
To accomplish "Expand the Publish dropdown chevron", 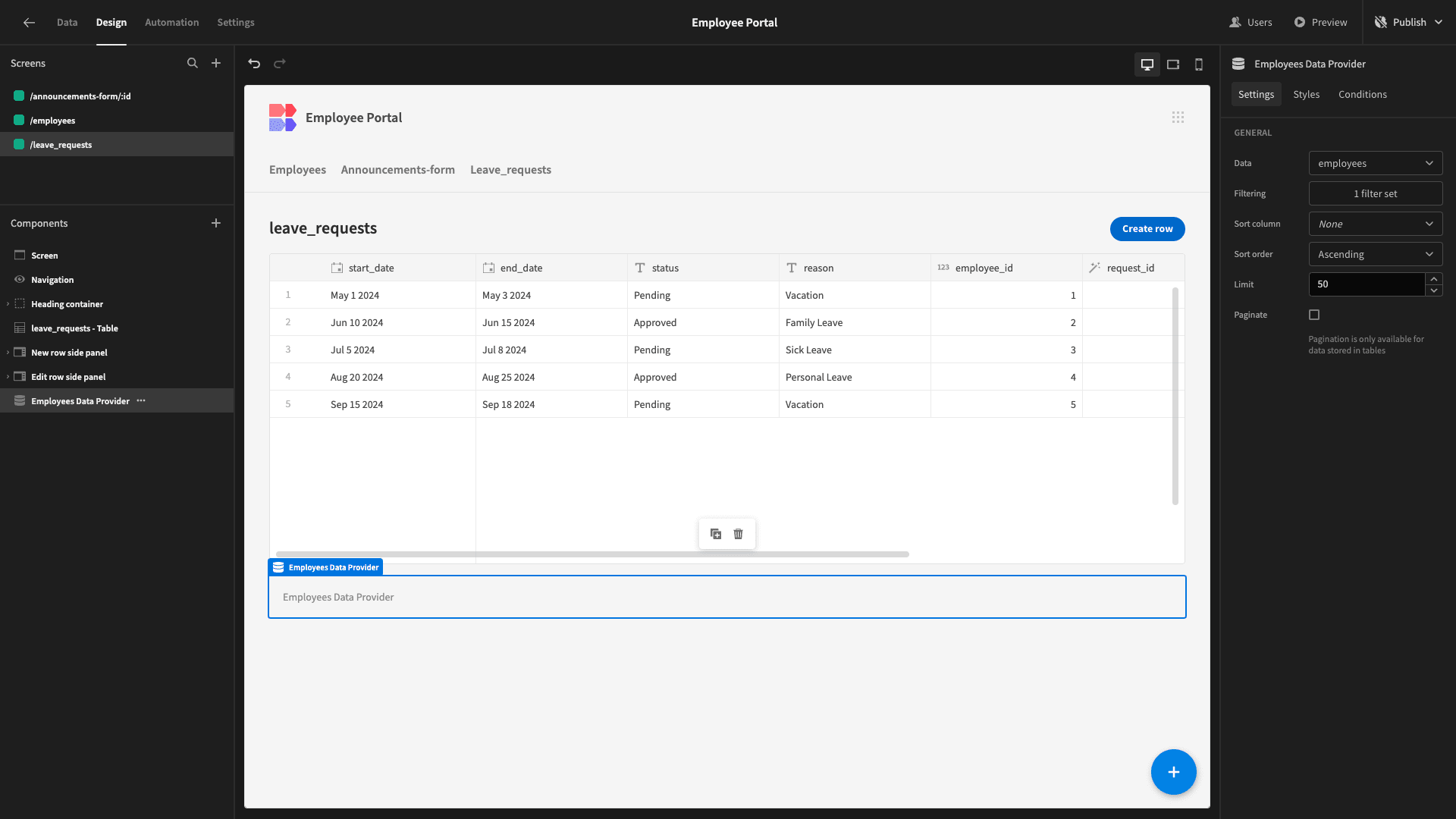I will [1439, 23].
